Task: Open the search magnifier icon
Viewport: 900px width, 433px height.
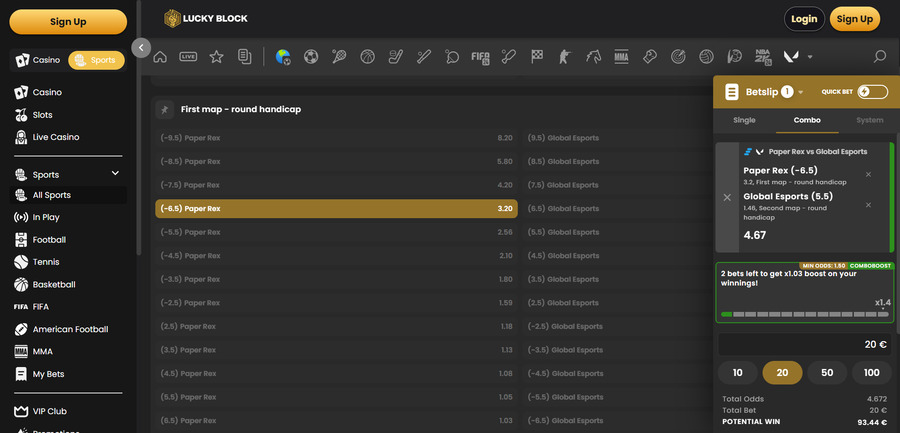Action: 879,56
